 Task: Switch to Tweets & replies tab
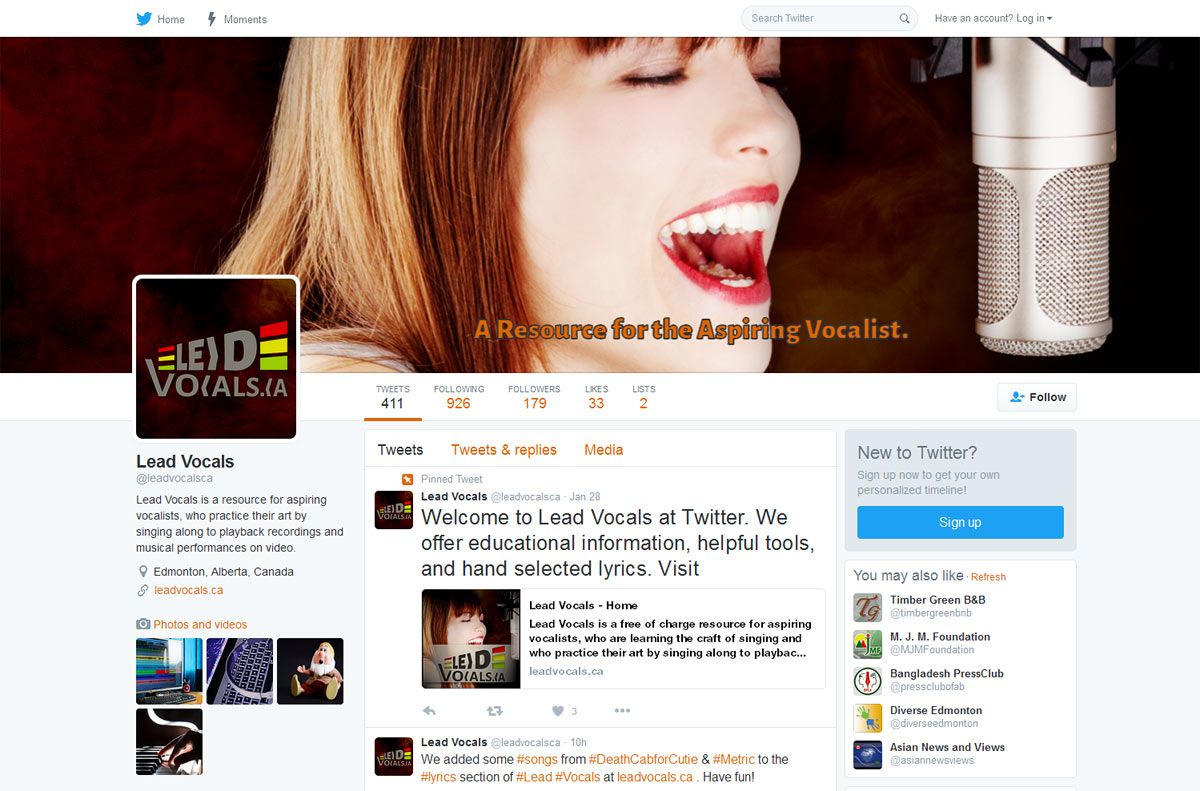pyautogui.click(x=504, y=450)
